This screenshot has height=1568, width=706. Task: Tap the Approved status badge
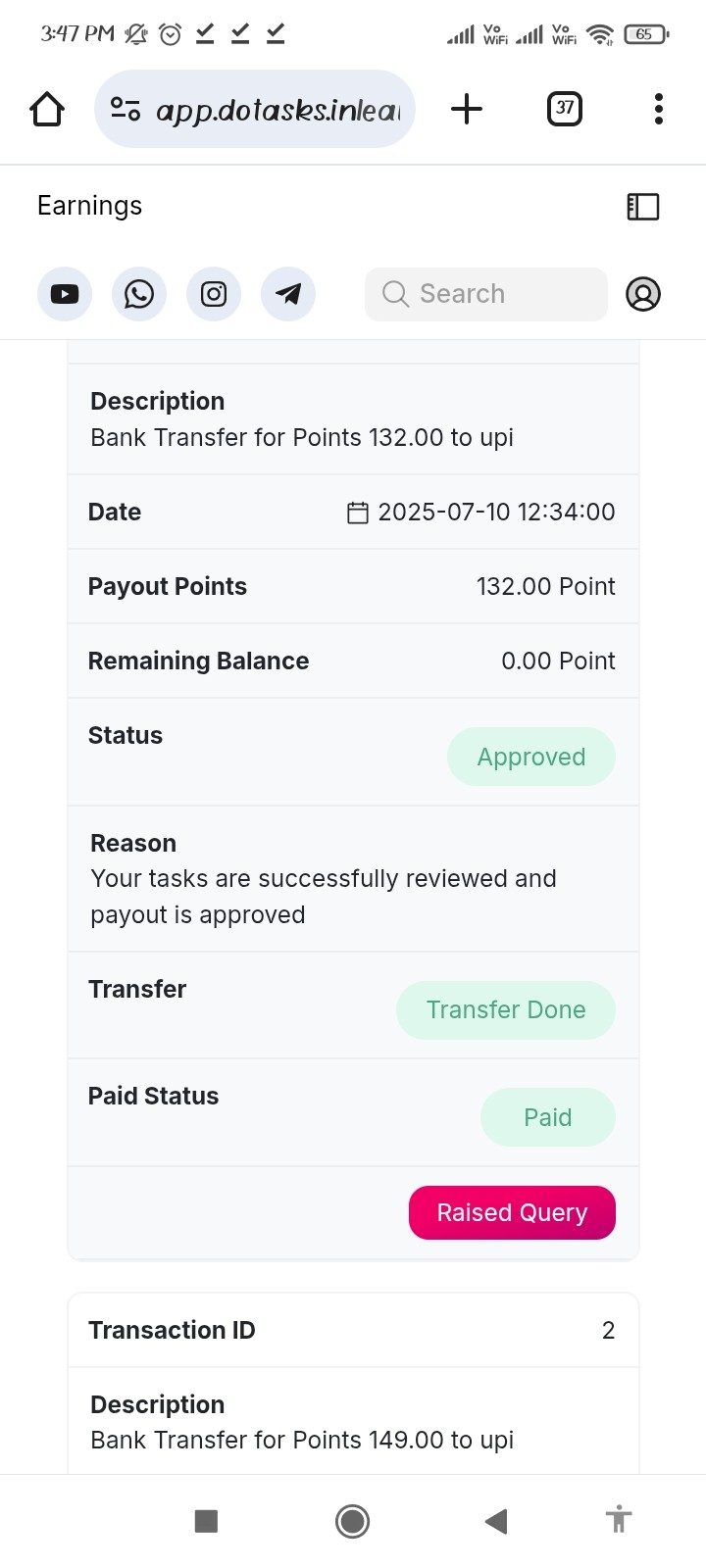[531, 757]
